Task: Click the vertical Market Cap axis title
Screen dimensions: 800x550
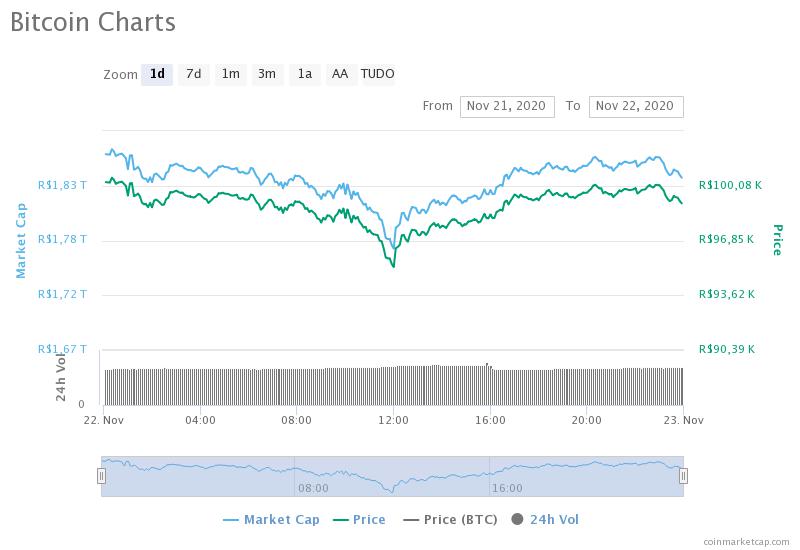Action: pos(20,240)
